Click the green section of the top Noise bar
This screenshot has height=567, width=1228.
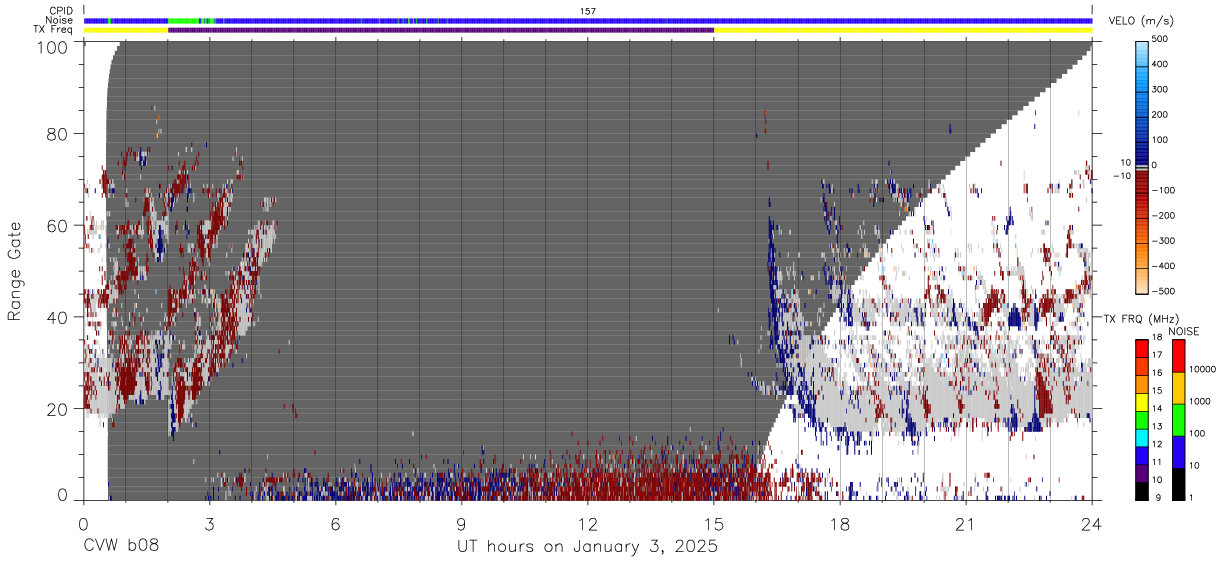click(x=182, y=20)
